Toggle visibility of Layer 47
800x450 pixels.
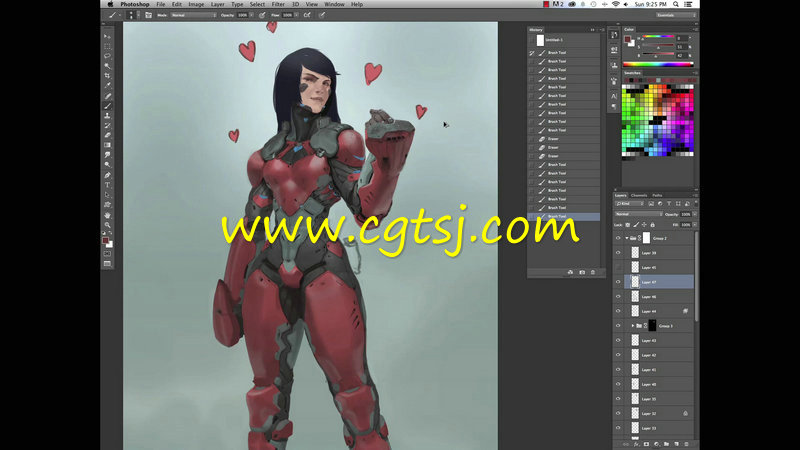[618, 282]
